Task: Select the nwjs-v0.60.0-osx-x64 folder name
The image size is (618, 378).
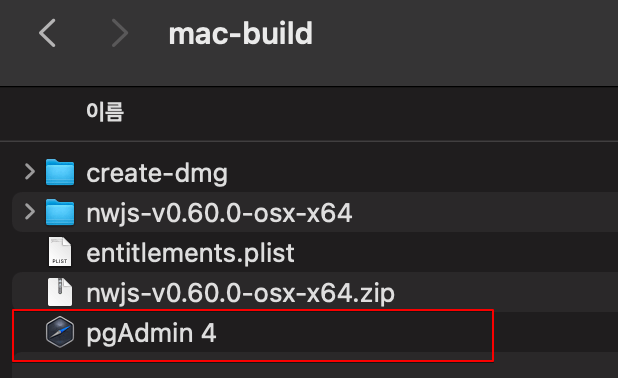Action: point(219,213)
